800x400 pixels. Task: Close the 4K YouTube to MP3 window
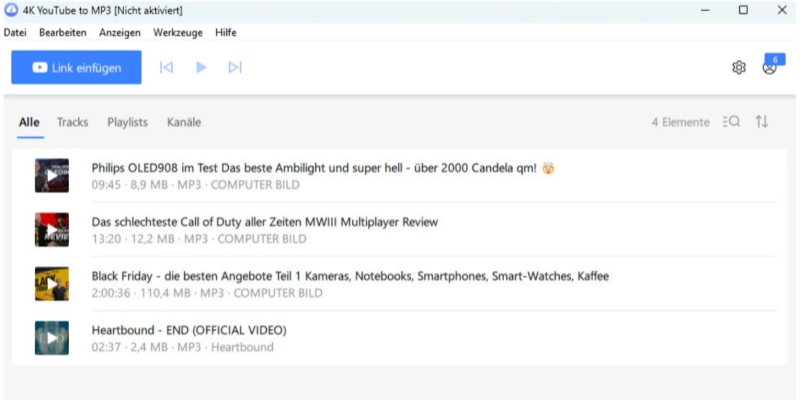(x=782, y=10)
